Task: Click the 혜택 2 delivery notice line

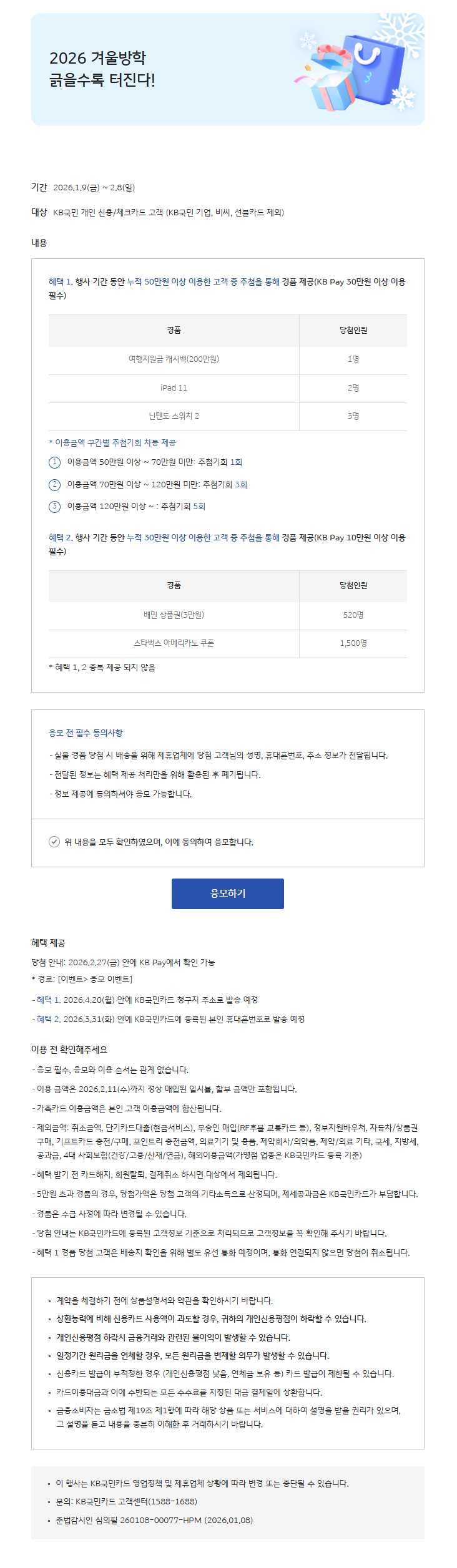Action: tap(170, 1019)
